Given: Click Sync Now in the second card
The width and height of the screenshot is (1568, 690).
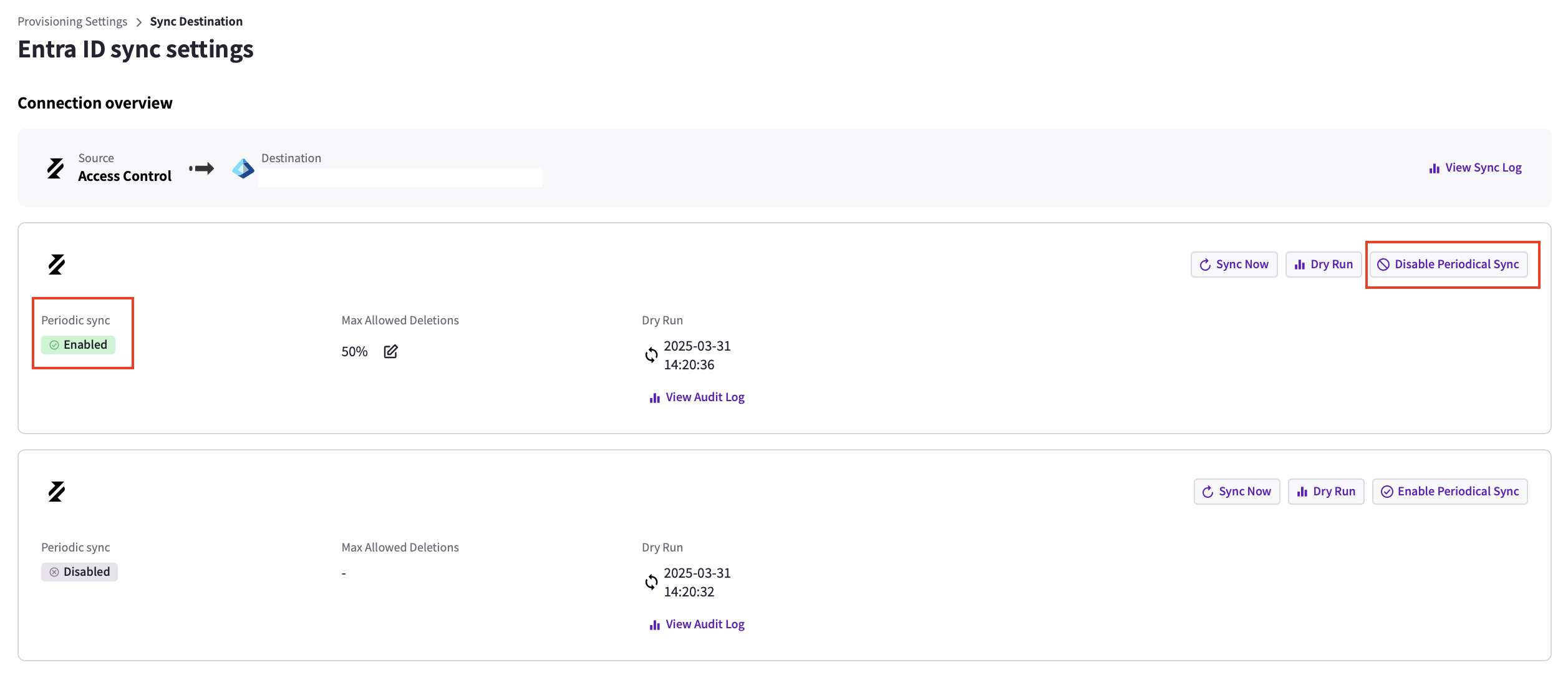Looking at the screenshot, I should click(1237, 492).
